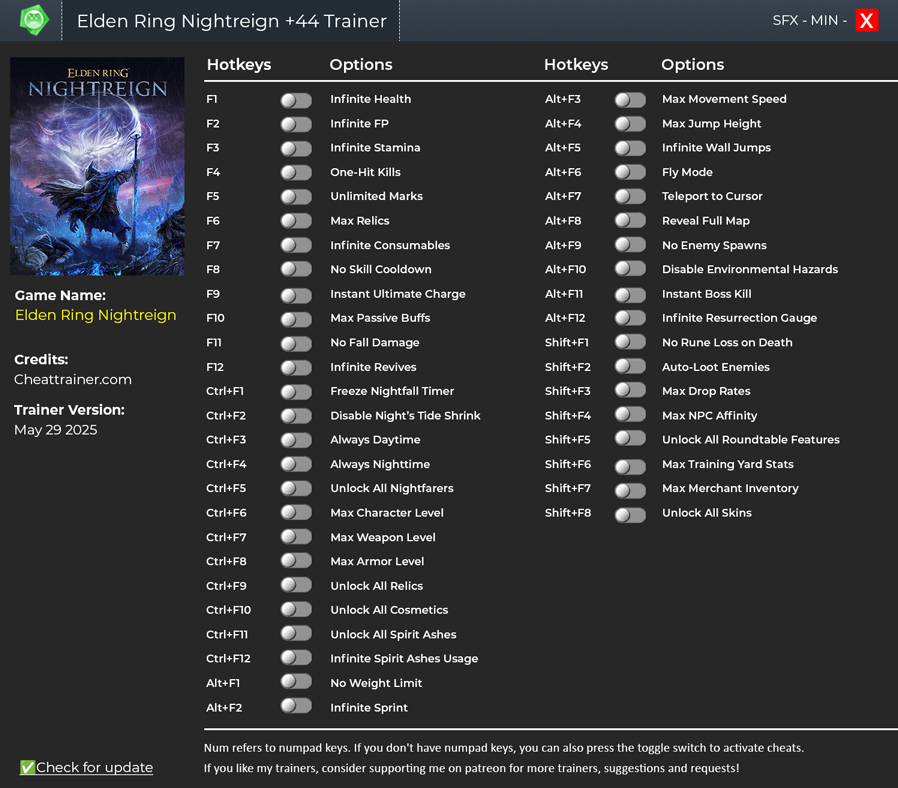
Task: Switch on Max Character Level
Action: pos(296,513)
